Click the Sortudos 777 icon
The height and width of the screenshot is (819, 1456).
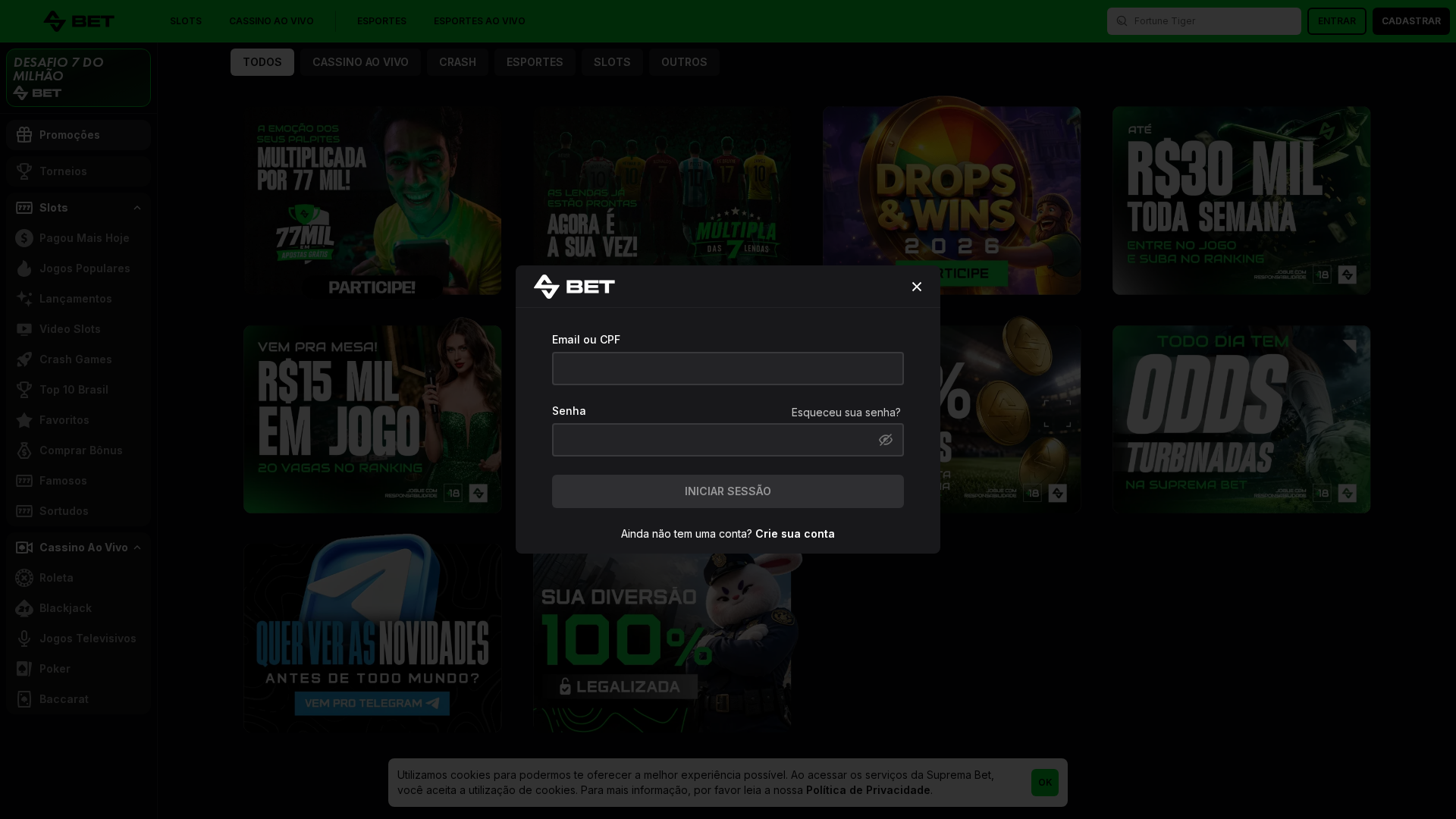click(24, 511)
